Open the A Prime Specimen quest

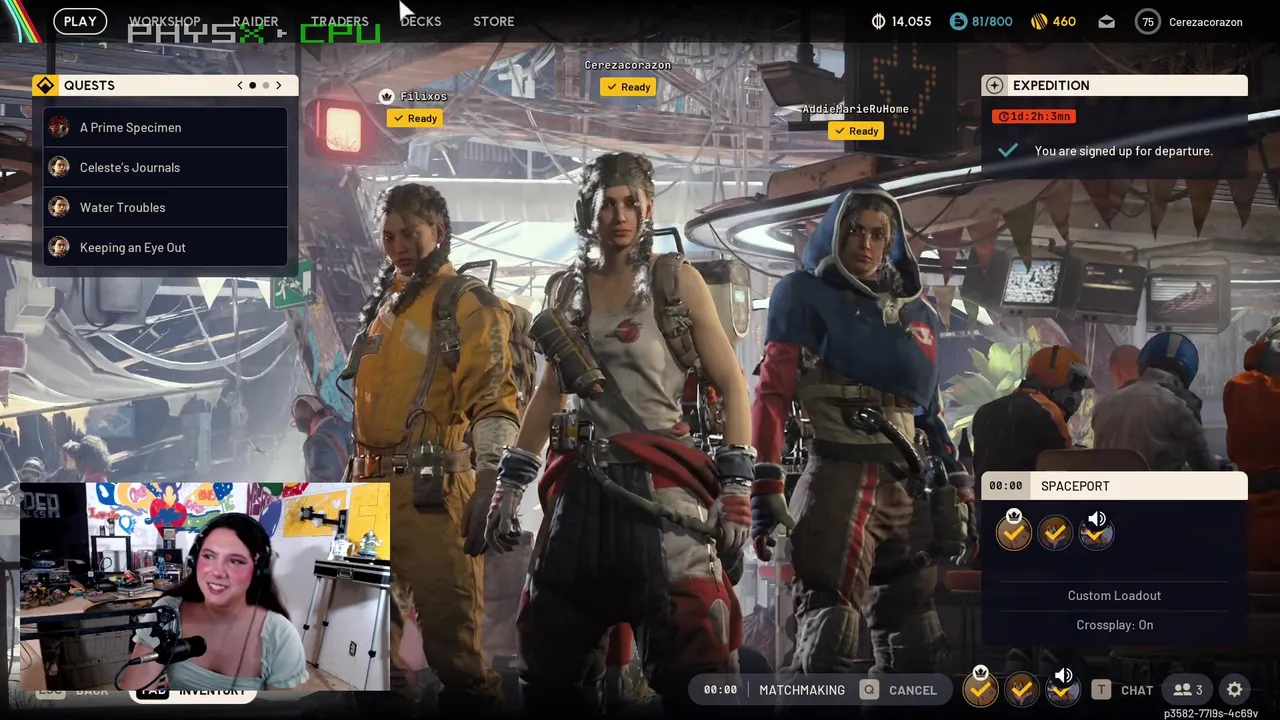[166, 127]
